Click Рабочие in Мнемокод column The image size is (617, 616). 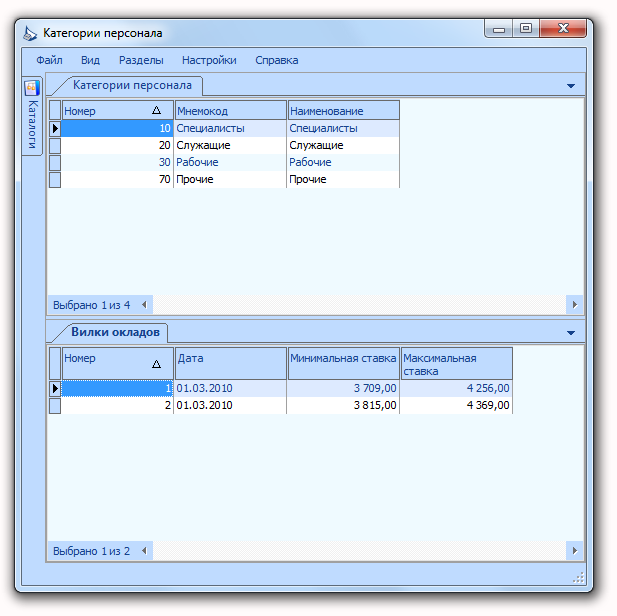tap(230, 162)
